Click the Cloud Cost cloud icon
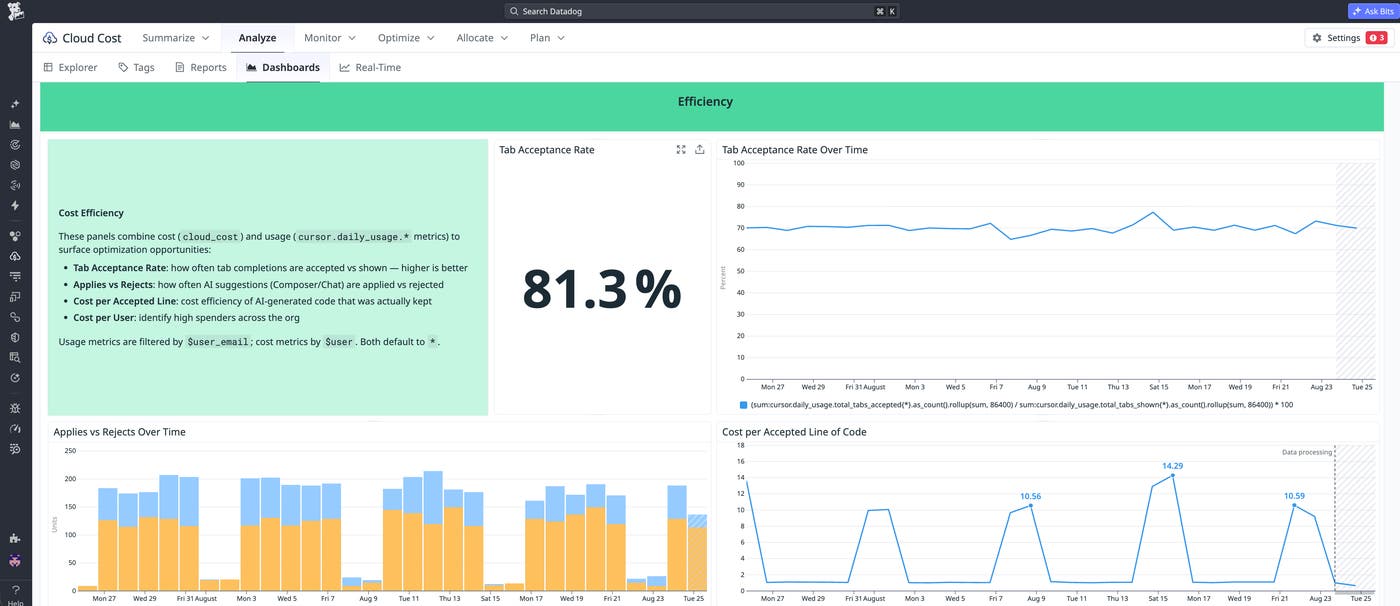 (50, 38)
